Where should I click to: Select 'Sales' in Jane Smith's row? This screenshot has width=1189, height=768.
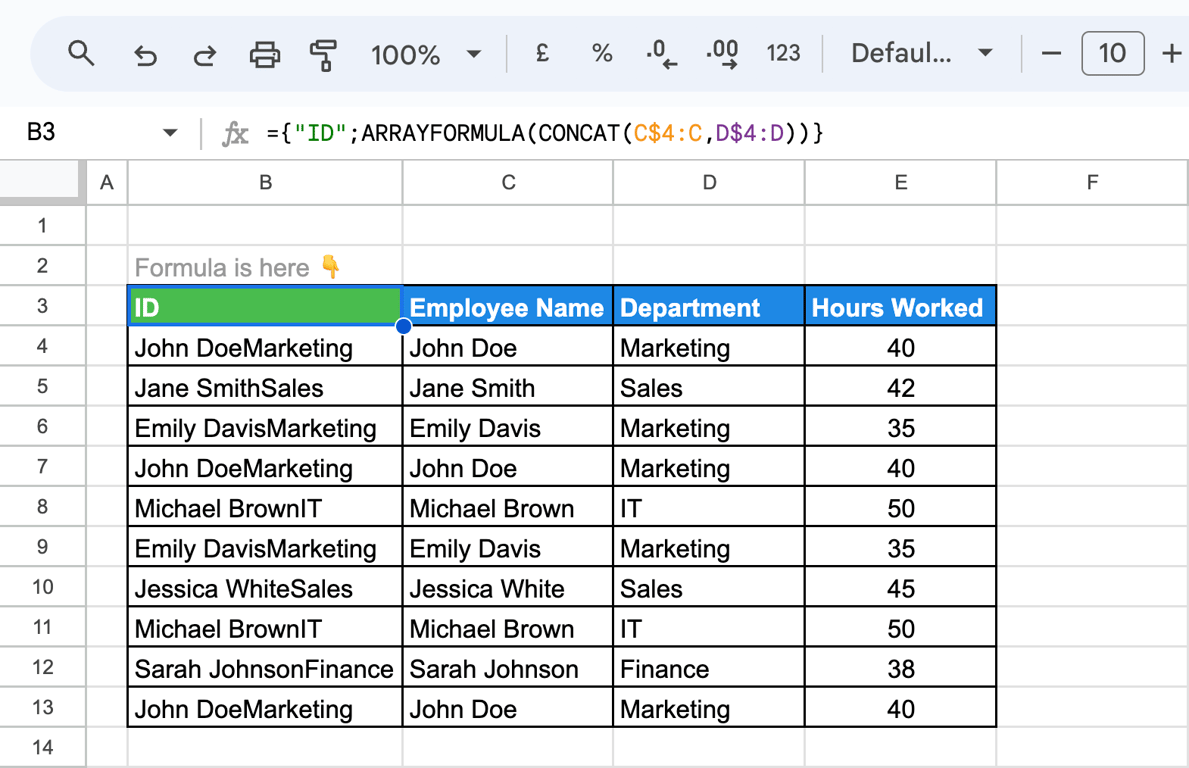click(709, 387)
